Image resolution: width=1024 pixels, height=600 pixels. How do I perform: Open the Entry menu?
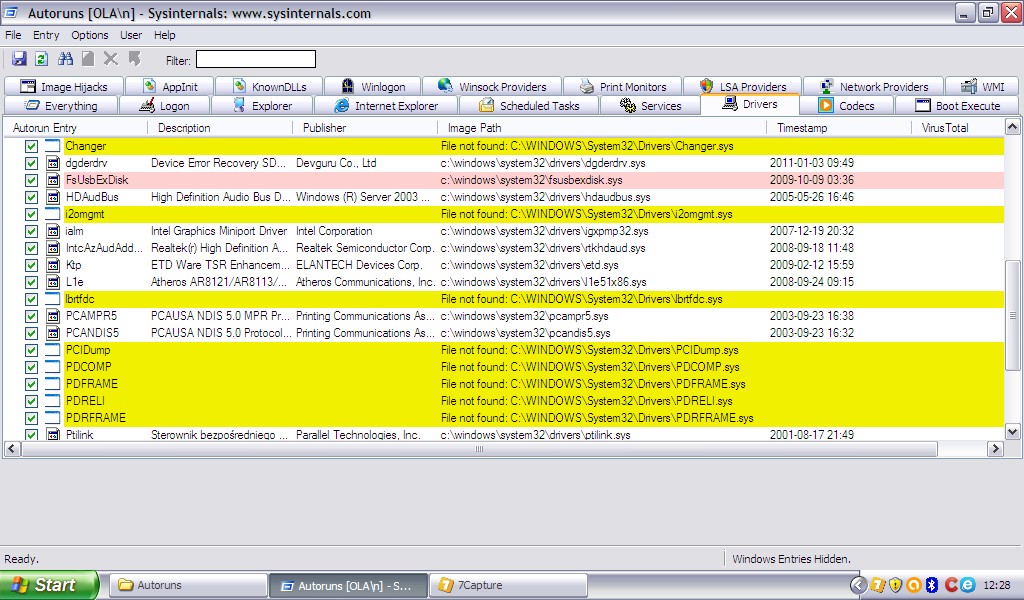46,35
